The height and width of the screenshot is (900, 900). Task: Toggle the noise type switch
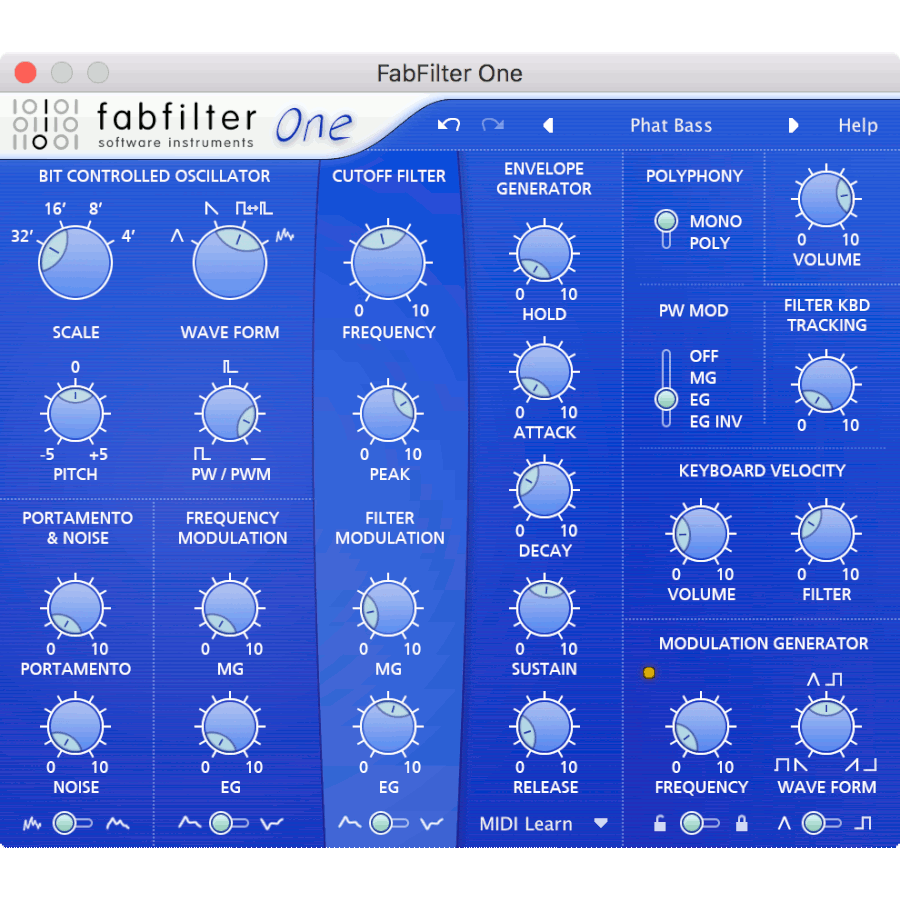72,824
